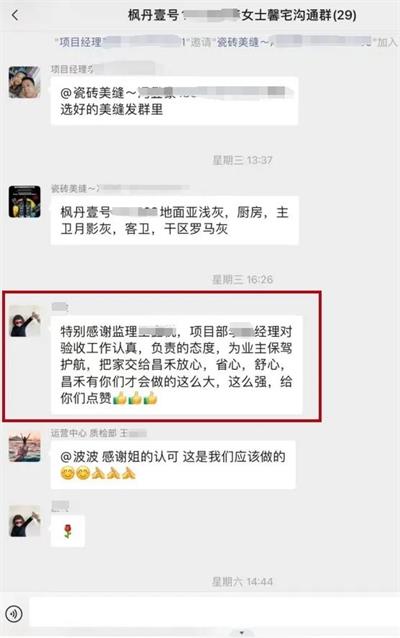Open the 瓷砖美缝 sender's avatar

(x=24, y=201)
